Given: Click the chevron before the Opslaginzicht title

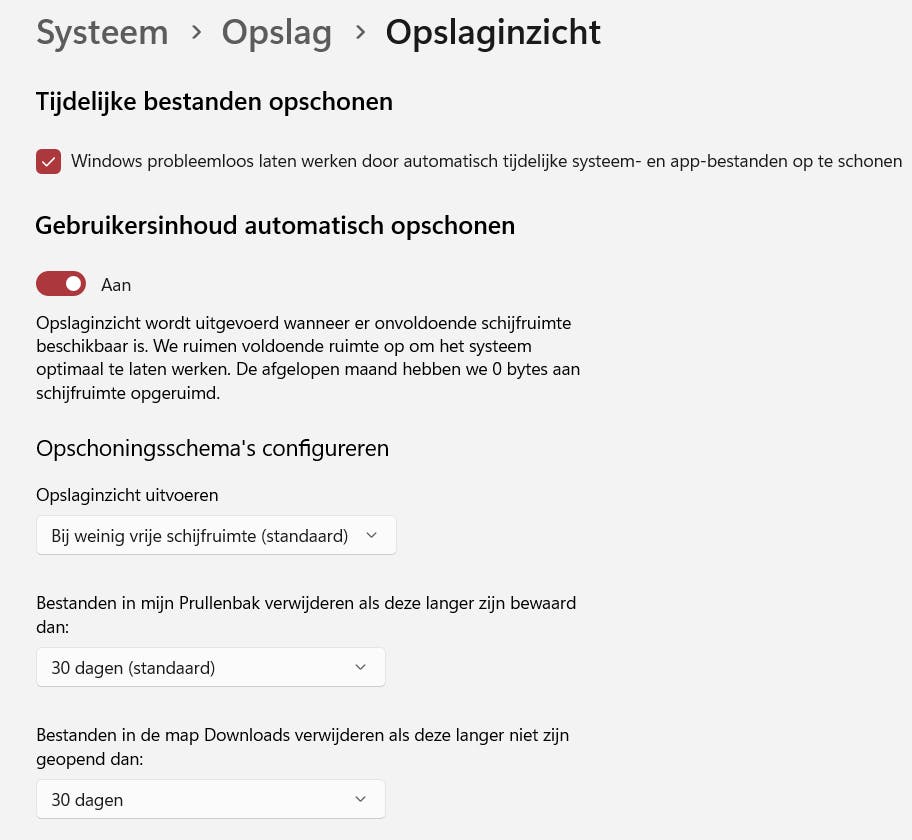Looking at the screenshot, I should 359,33.
